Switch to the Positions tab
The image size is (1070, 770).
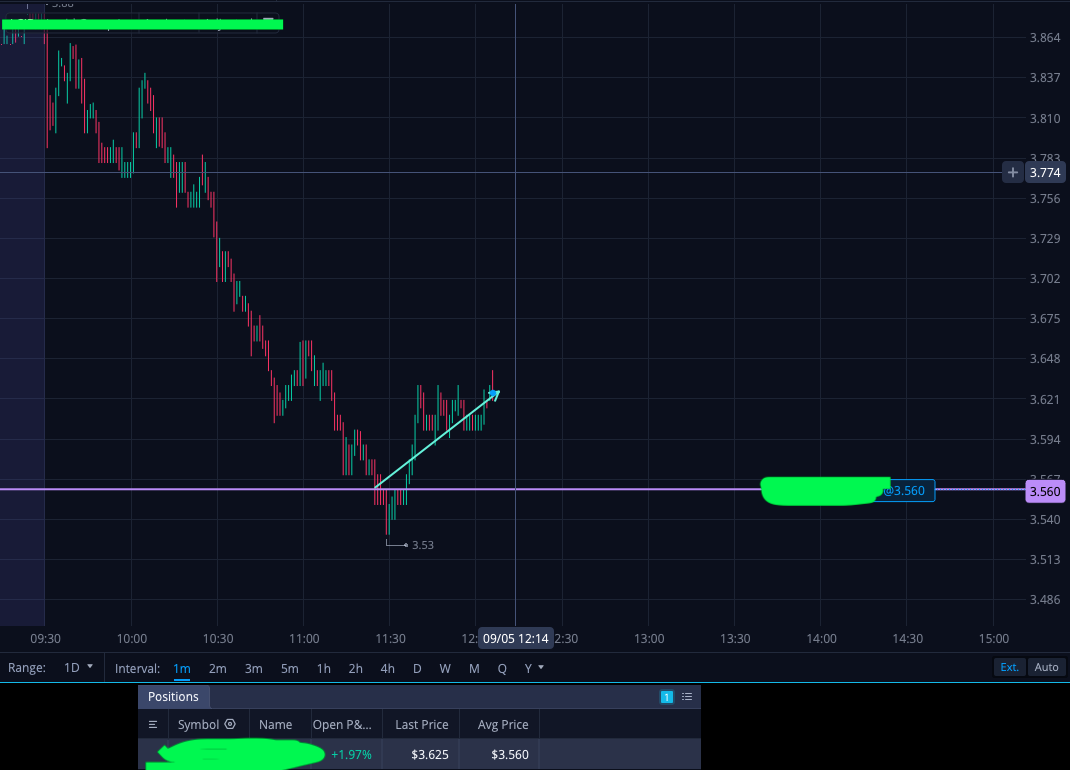pyautogui.click(x=173, y=696)
